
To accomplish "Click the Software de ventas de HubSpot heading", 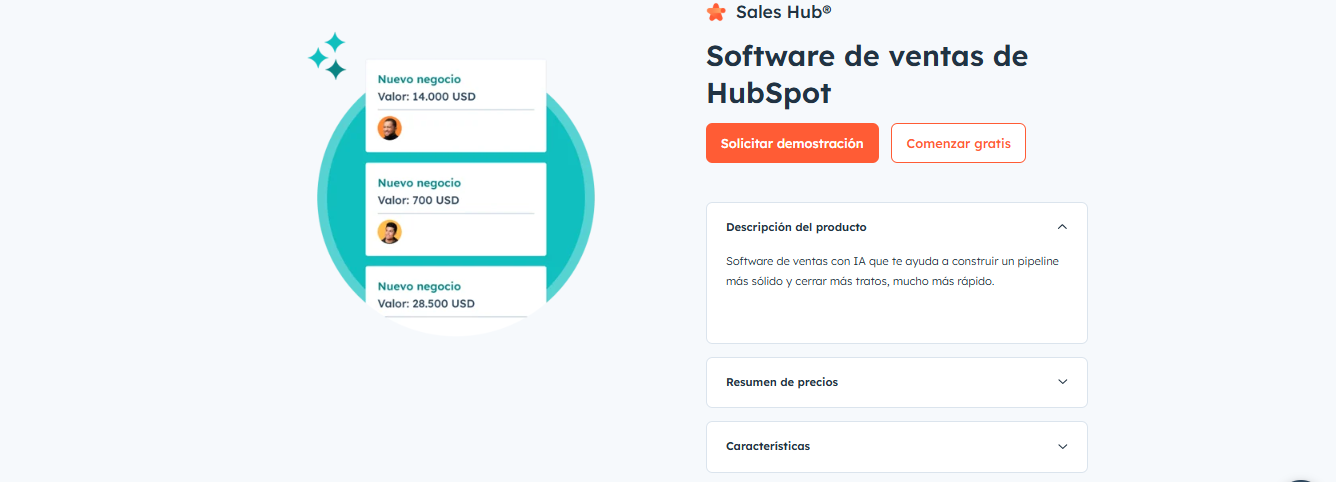I will [866, 74].
